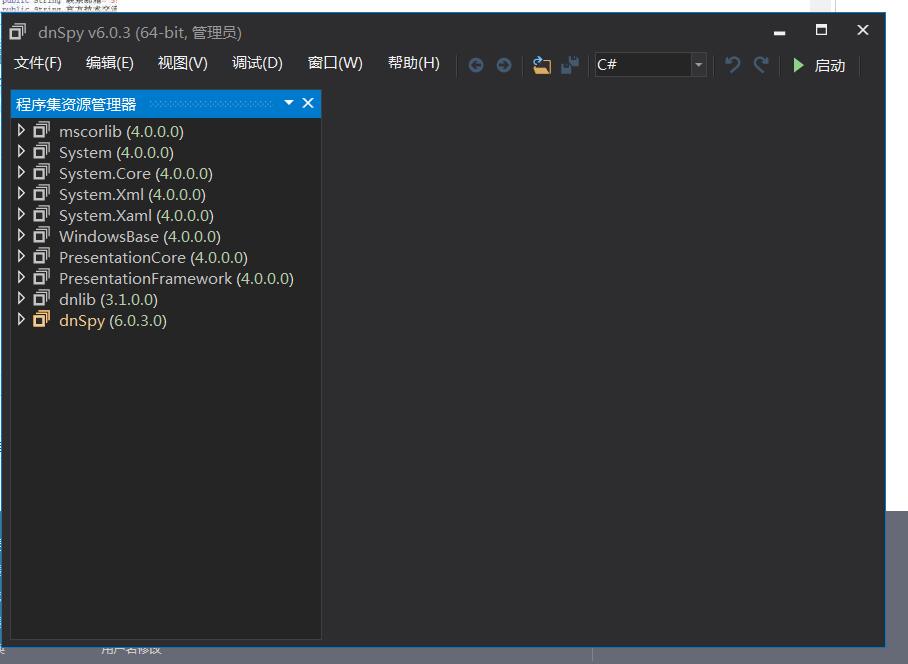Open the C# language dropdown
This screenshot has height=664, width=908.
point(699,65)
